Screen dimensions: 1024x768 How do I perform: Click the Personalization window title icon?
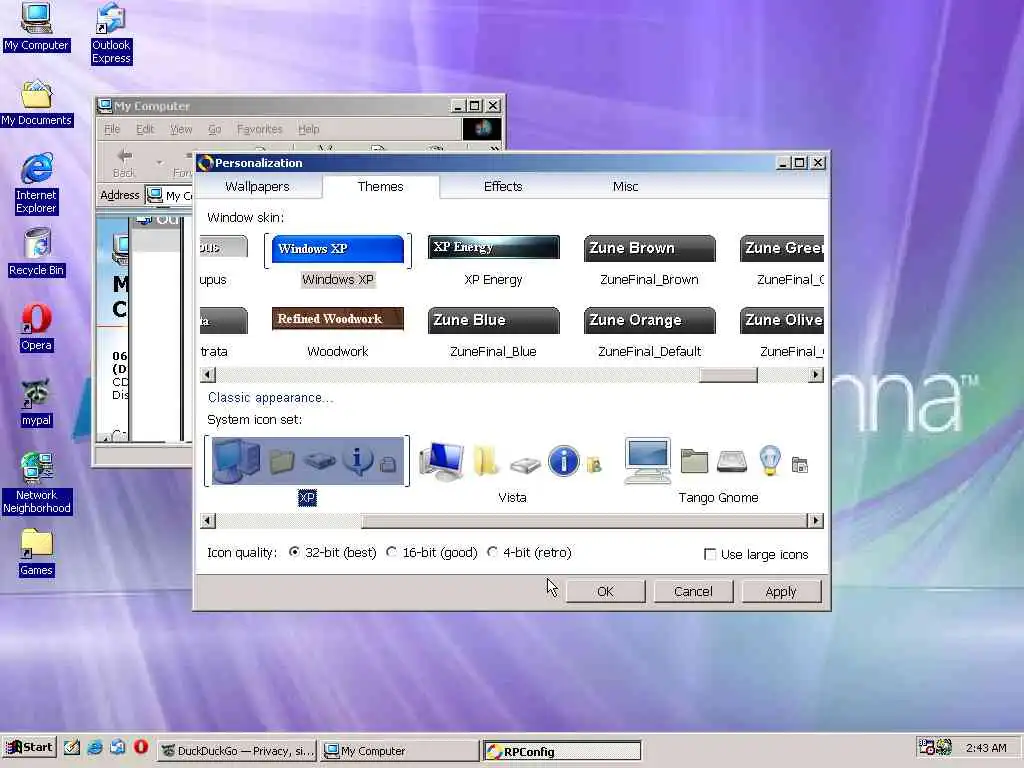pos(205,163)
